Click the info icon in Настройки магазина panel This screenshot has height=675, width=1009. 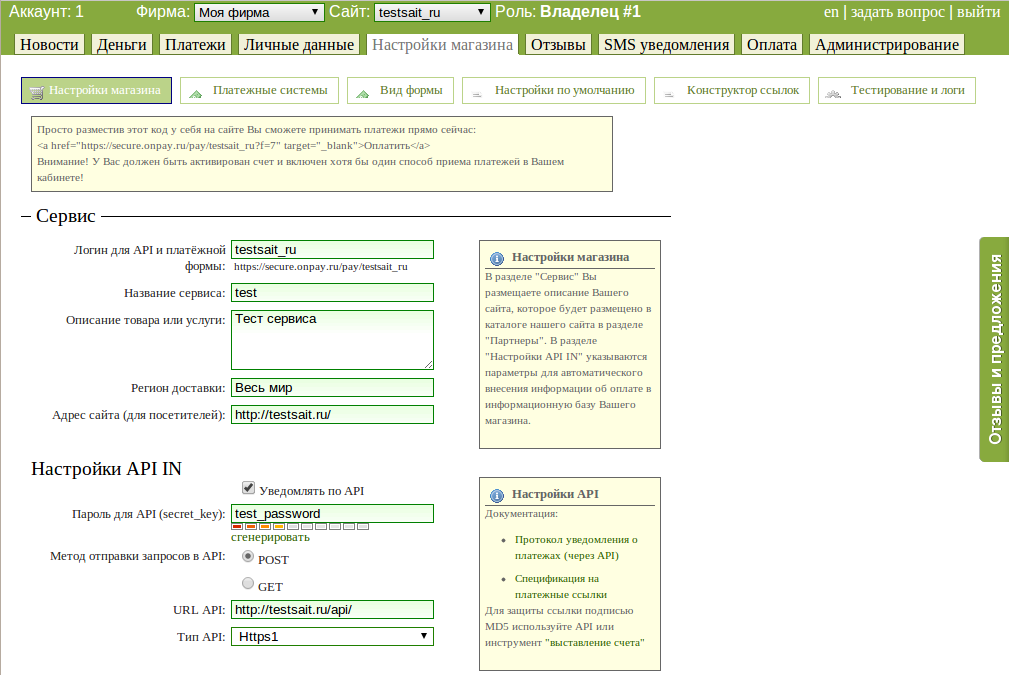(x=497, y=257)
